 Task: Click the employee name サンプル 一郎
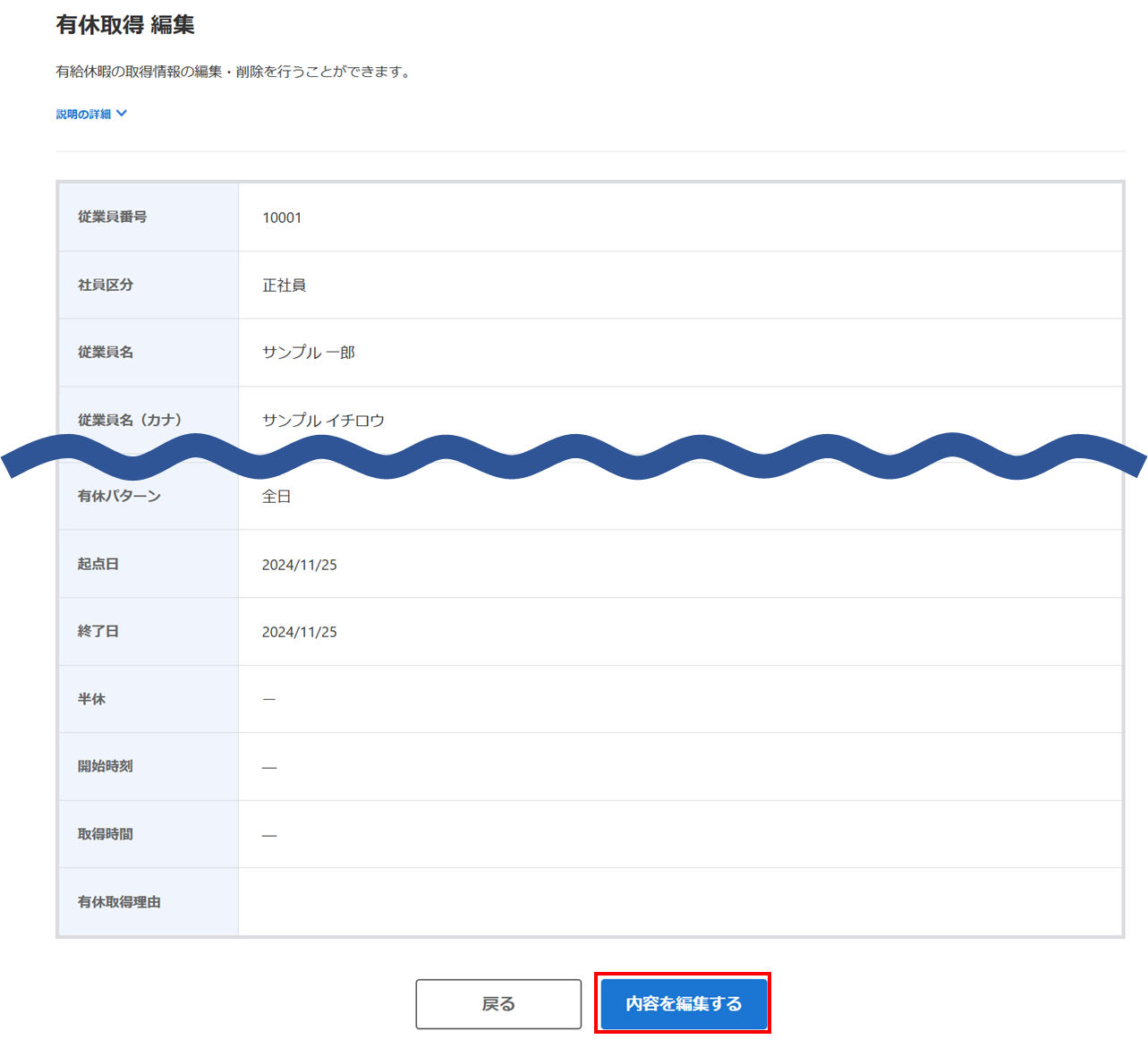click(308, 353)
